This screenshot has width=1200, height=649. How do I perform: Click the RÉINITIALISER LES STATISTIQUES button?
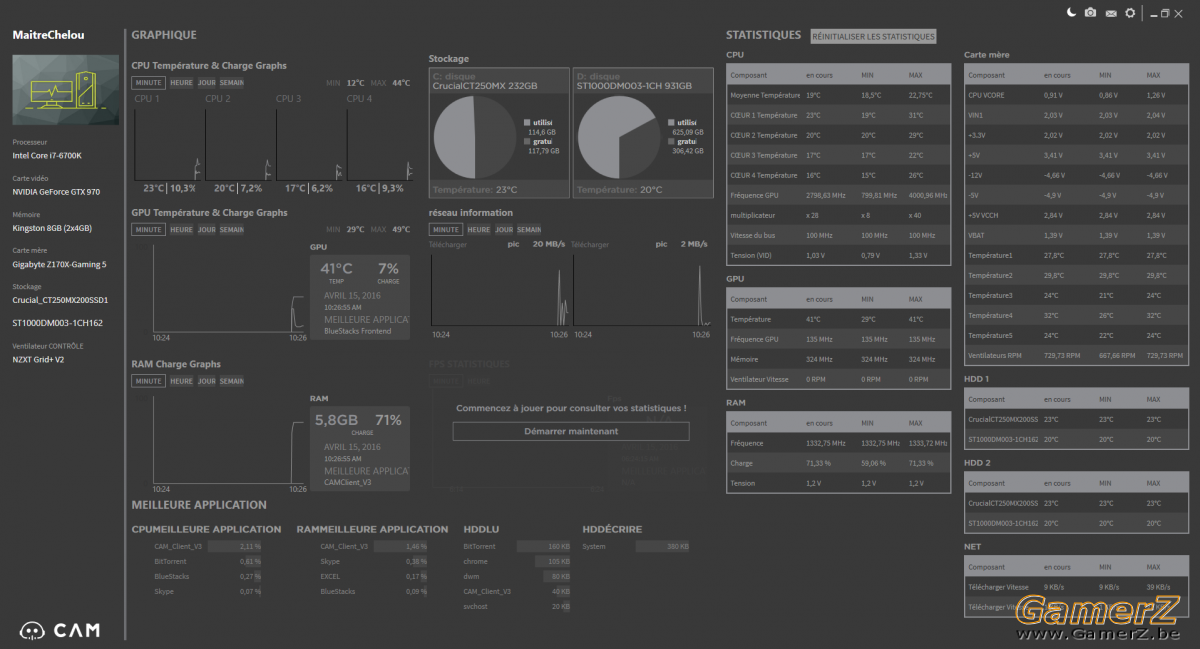tap(873, 36)
